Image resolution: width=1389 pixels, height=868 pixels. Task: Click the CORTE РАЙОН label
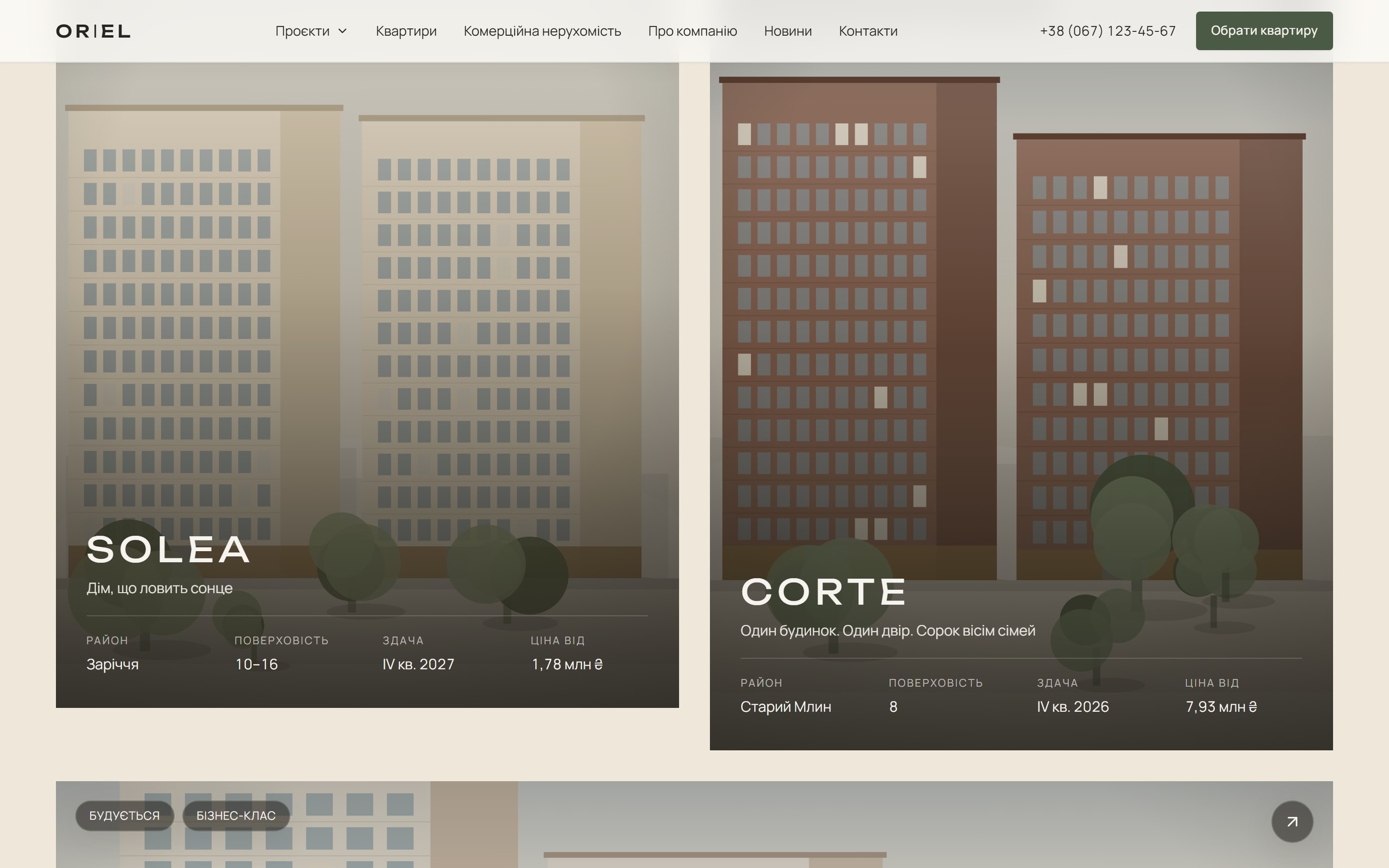point(762,682)
